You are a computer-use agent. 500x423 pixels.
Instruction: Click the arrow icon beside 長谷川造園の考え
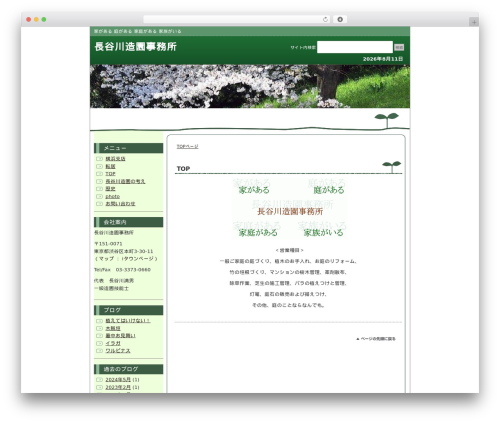(99, 181)
